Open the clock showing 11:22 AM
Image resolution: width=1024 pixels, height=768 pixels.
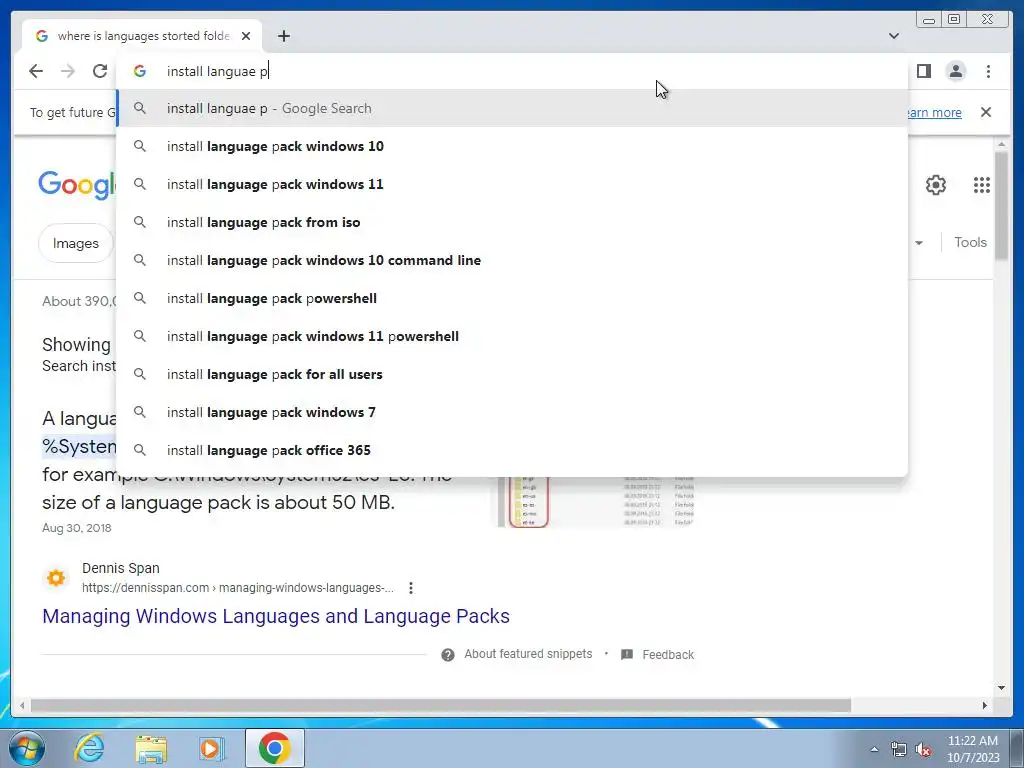[973, 749]
